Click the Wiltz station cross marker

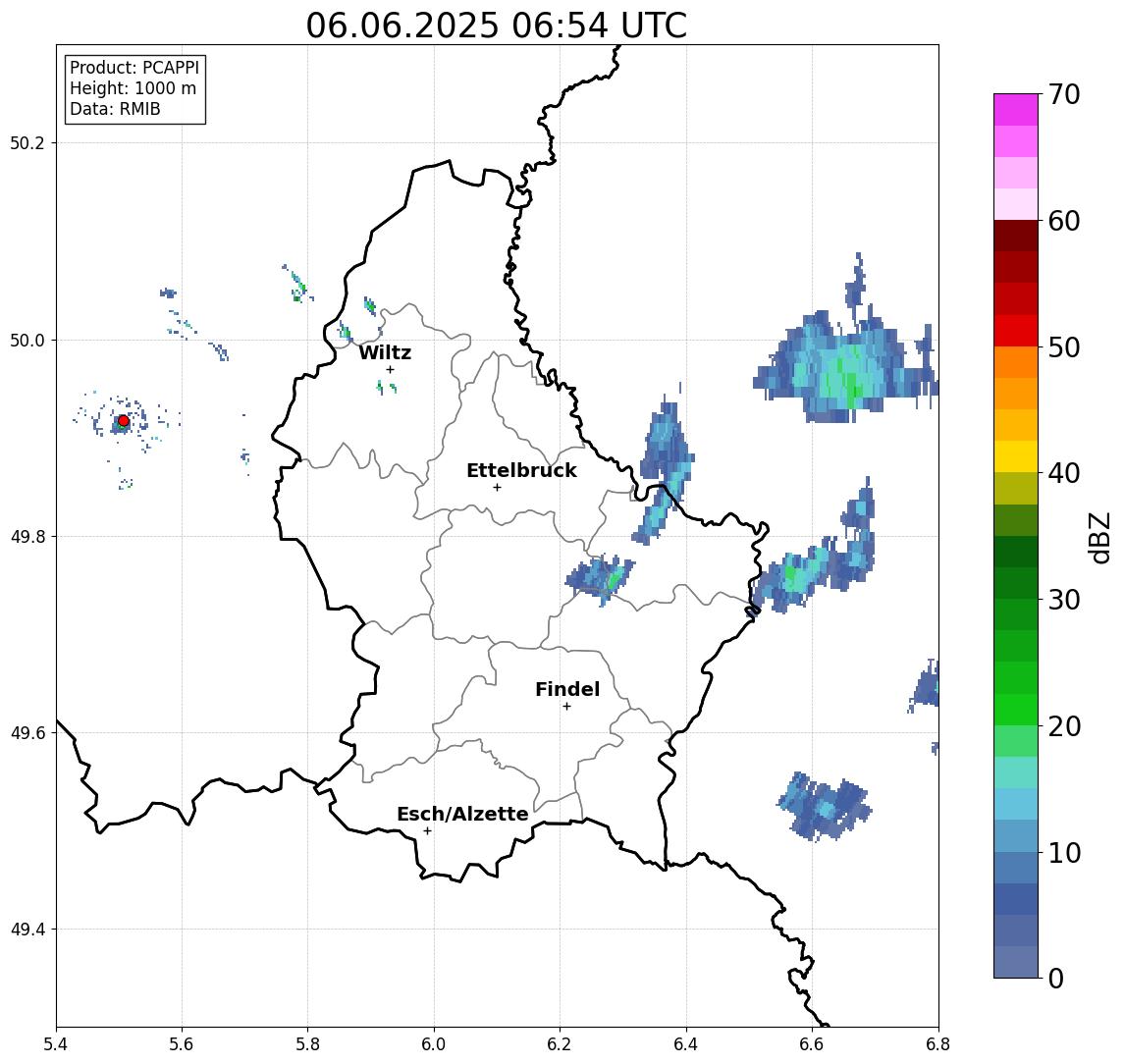[x=390, y=369]
